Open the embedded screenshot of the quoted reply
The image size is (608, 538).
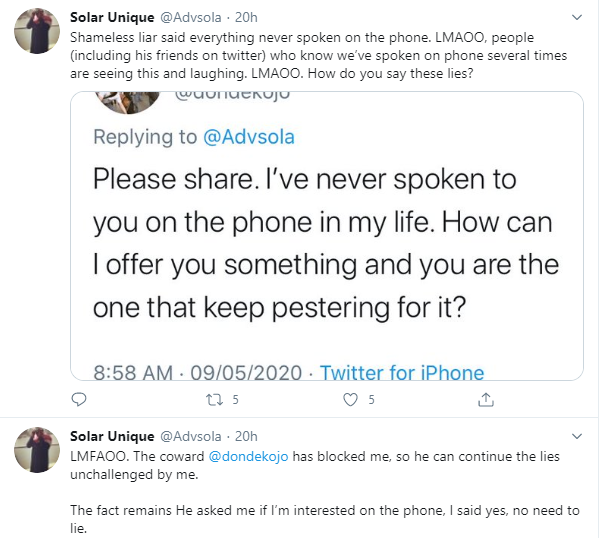coord(326,238)
